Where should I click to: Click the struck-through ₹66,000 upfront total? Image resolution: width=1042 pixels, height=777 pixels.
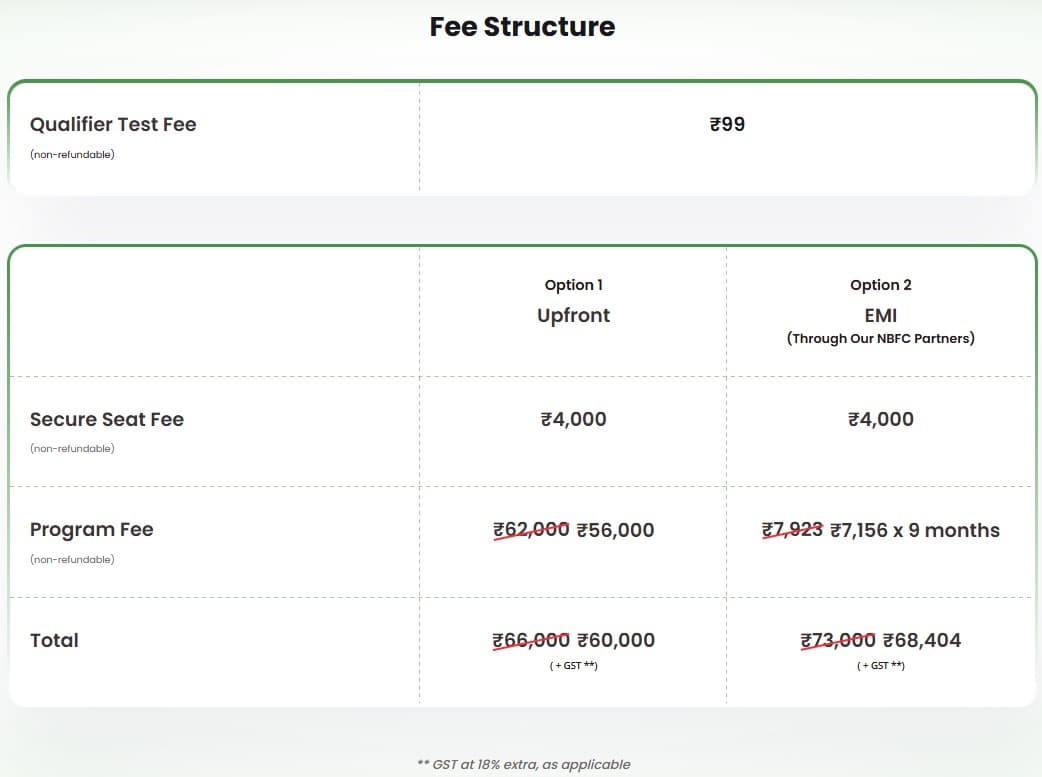coord(531,641)
